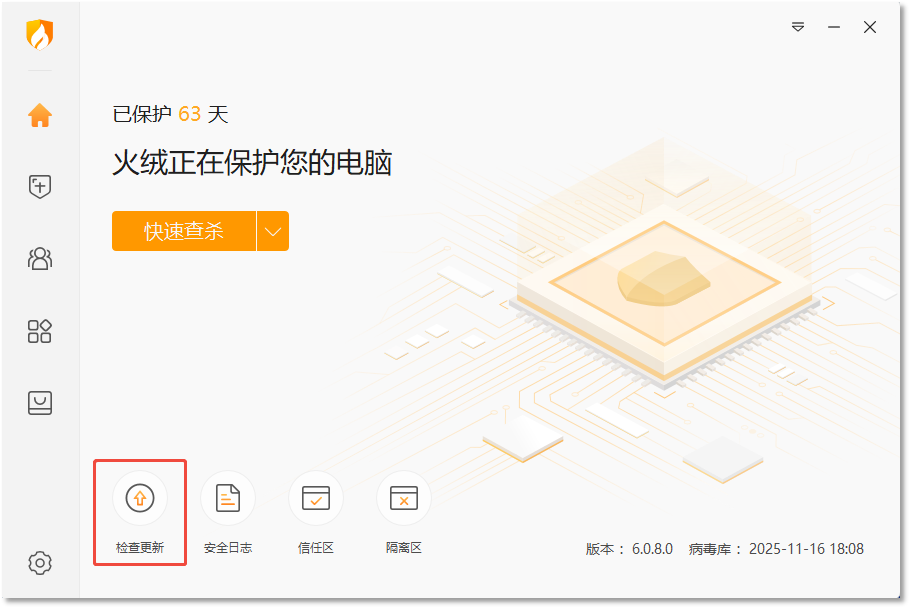Open the Access Control people icon

[x=39, y=259]
